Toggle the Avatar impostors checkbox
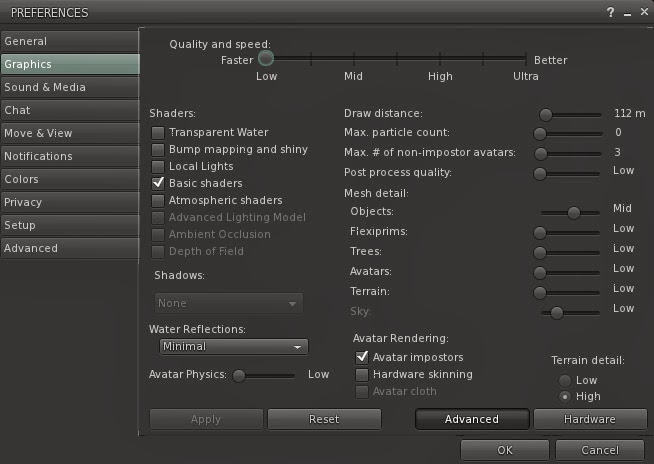This screenshot has width=654, height=464. (362, 357)
